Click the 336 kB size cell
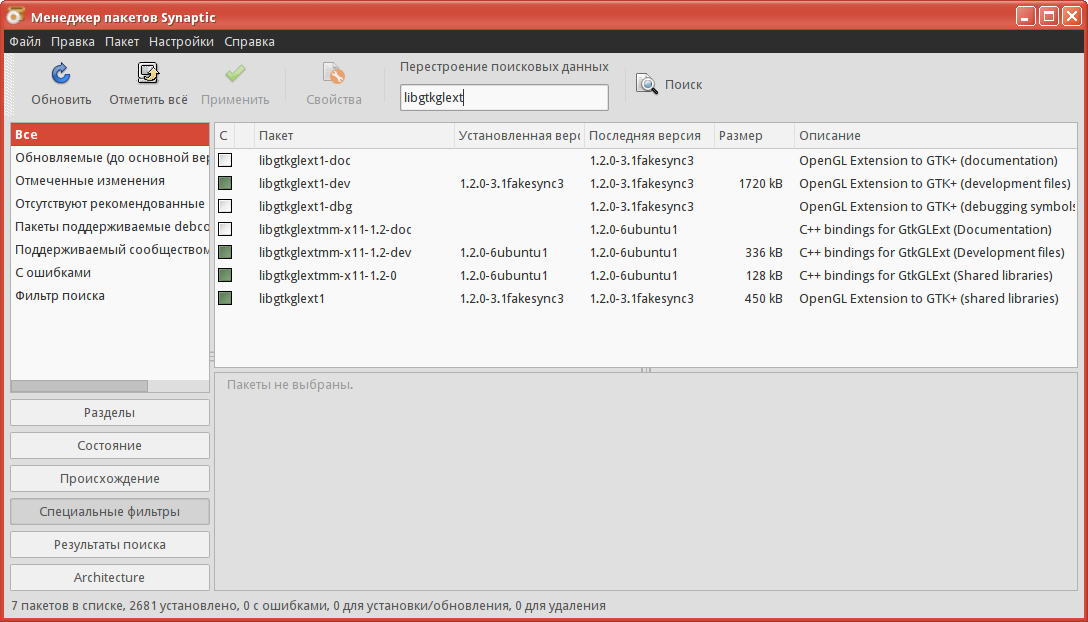This screenshot has height=622, width=1088. tap(765, 252)
